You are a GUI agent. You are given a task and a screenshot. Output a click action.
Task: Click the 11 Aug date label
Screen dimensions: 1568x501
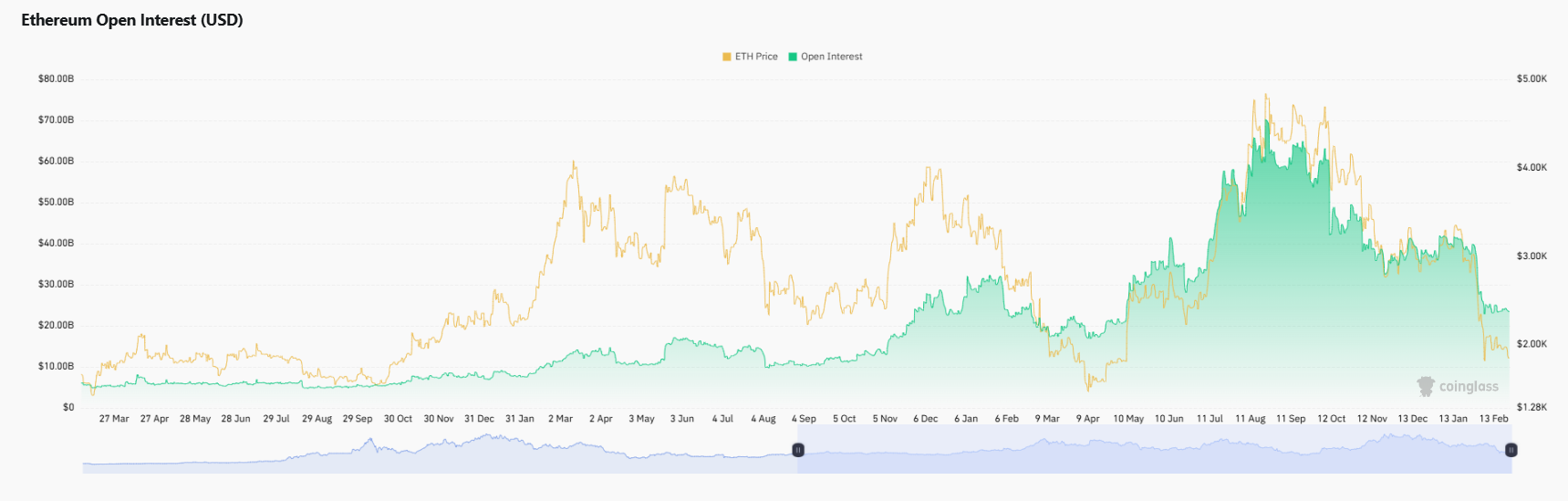(1250, 419)
